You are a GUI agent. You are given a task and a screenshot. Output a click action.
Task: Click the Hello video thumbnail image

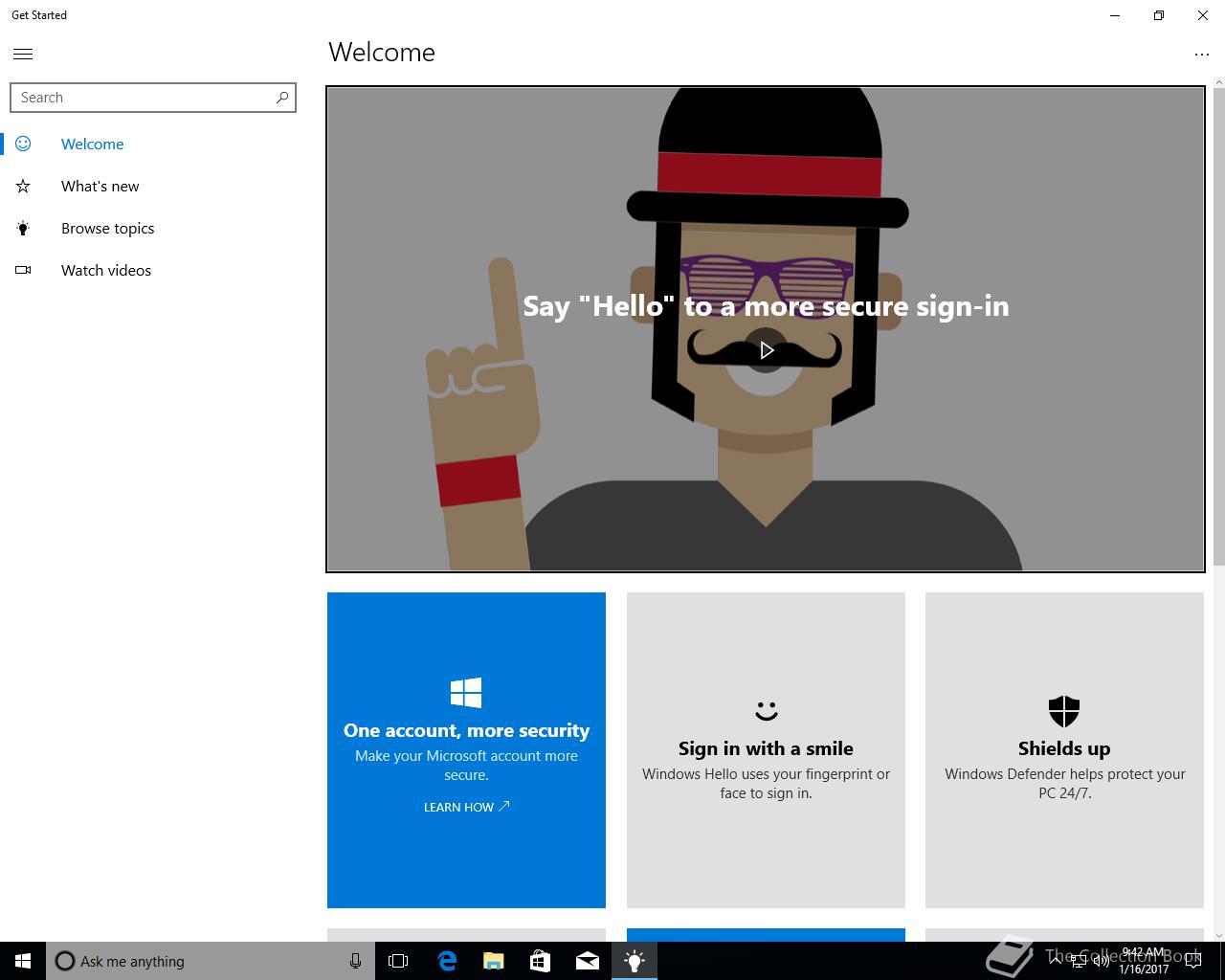[766, 329]
